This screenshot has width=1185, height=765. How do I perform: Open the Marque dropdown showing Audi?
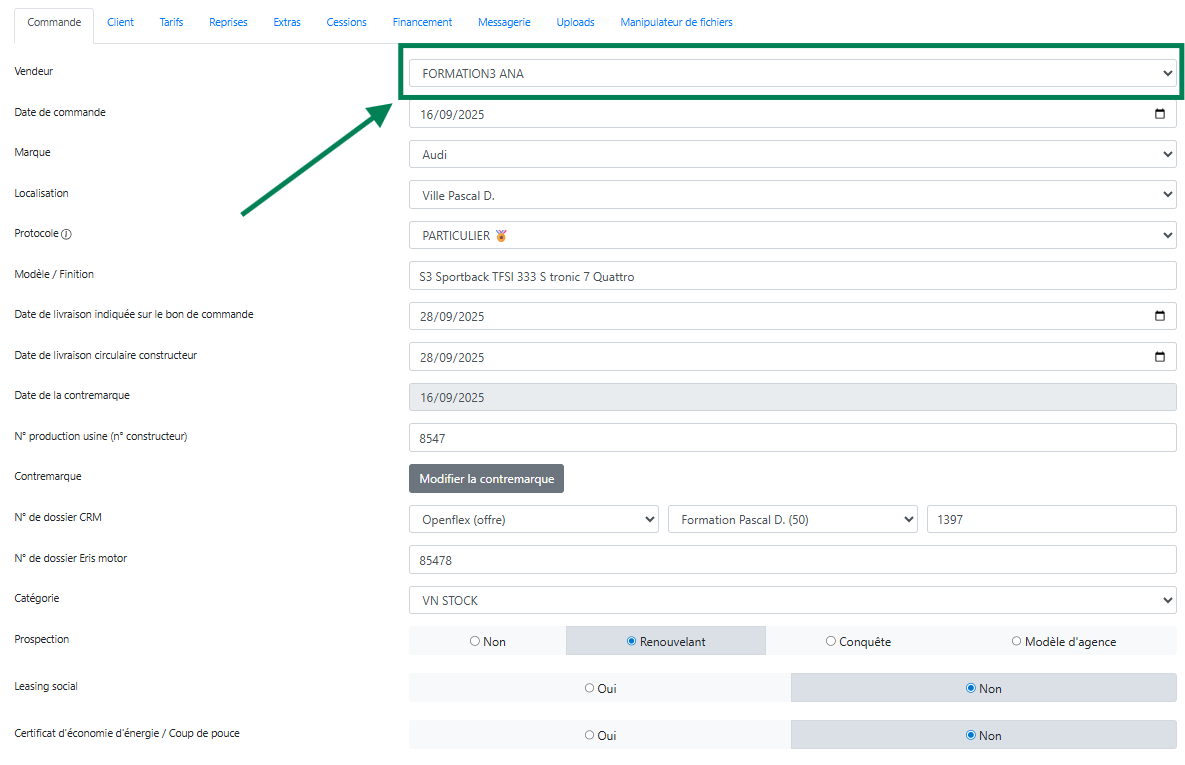tap(792, 155)
